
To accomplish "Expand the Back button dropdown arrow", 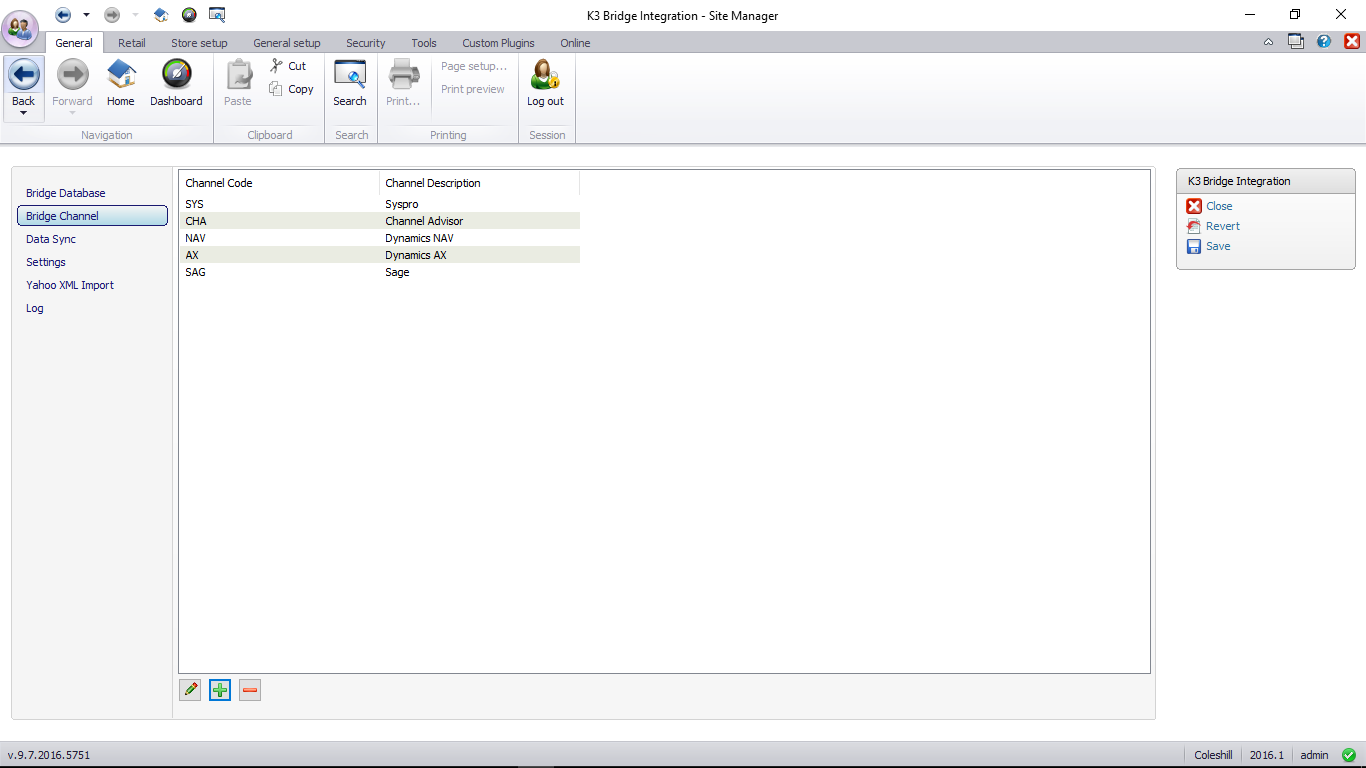I will pyautogui.click(x=24, y=113).
